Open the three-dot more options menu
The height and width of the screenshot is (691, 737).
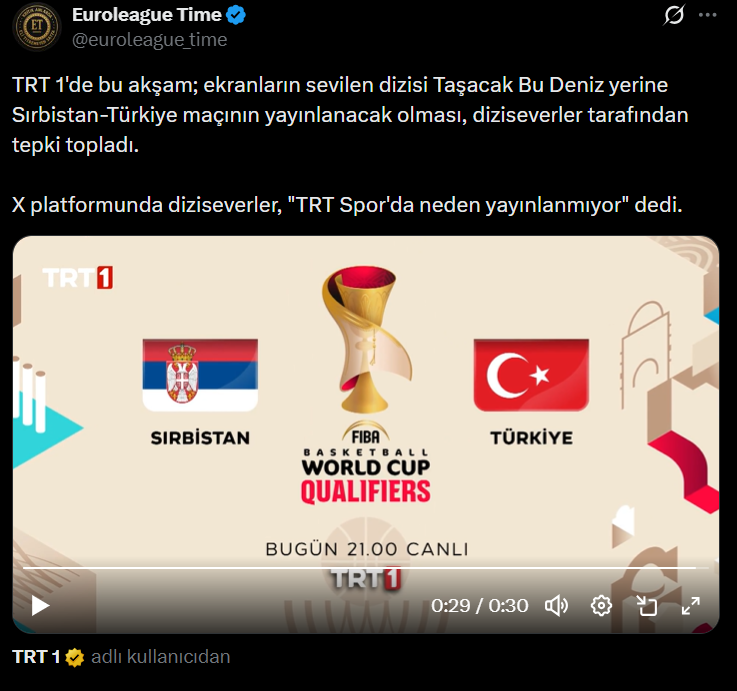tap(707, 15)
